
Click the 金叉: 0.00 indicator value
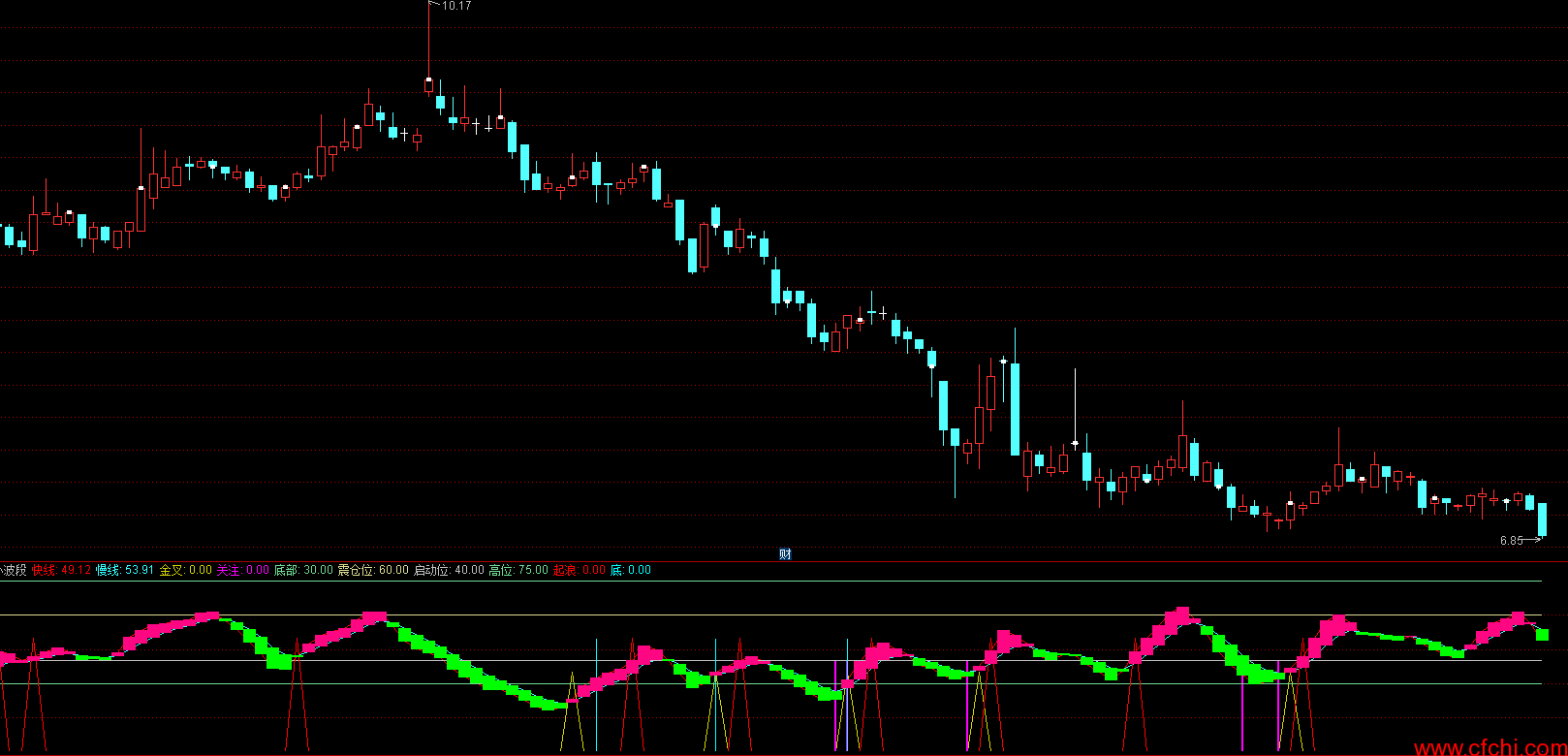[x=186, y=570]
